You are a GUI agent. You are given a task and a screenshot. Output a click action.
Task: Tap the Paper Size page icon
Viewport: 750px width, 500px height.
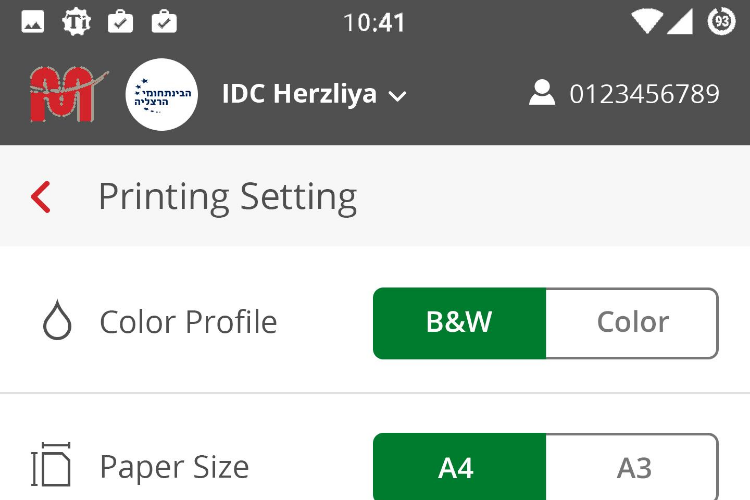click(x=51, y=465)
